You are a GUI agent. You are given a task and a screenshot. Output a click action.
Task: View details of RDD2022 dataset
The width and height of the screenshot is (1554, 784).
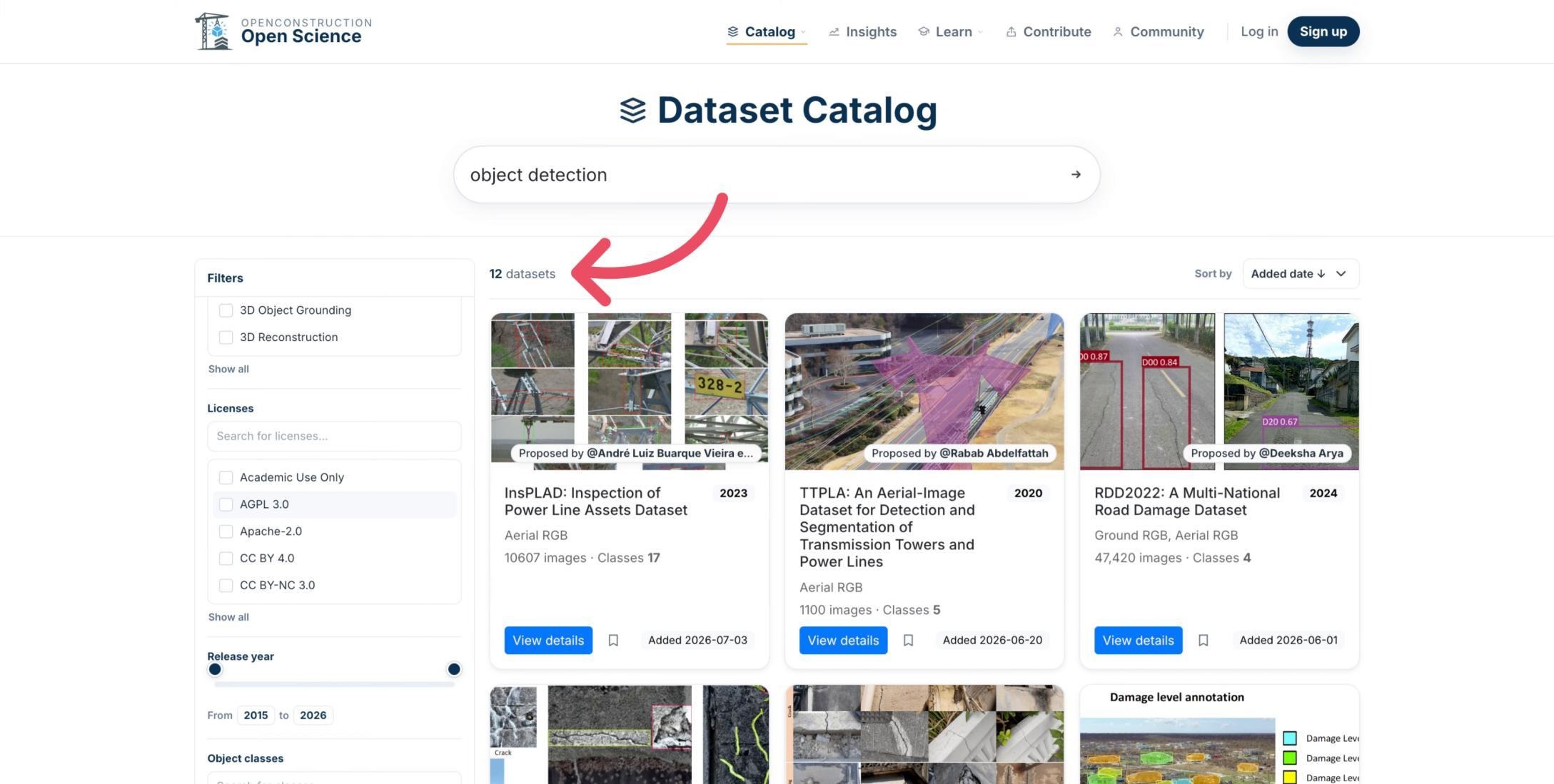(1138, 641)
